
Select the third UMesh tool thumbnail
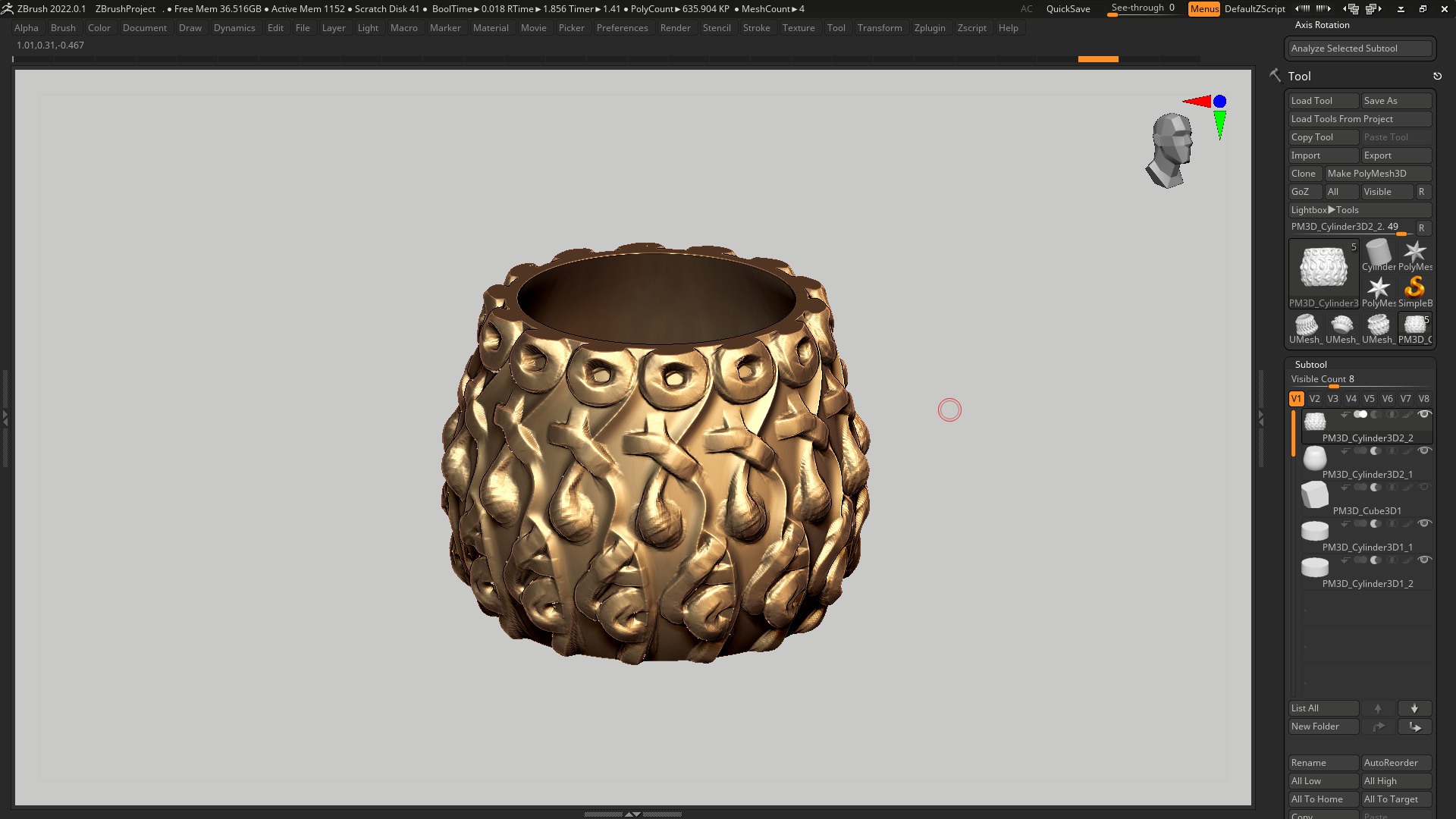[x=1379, y=328]
